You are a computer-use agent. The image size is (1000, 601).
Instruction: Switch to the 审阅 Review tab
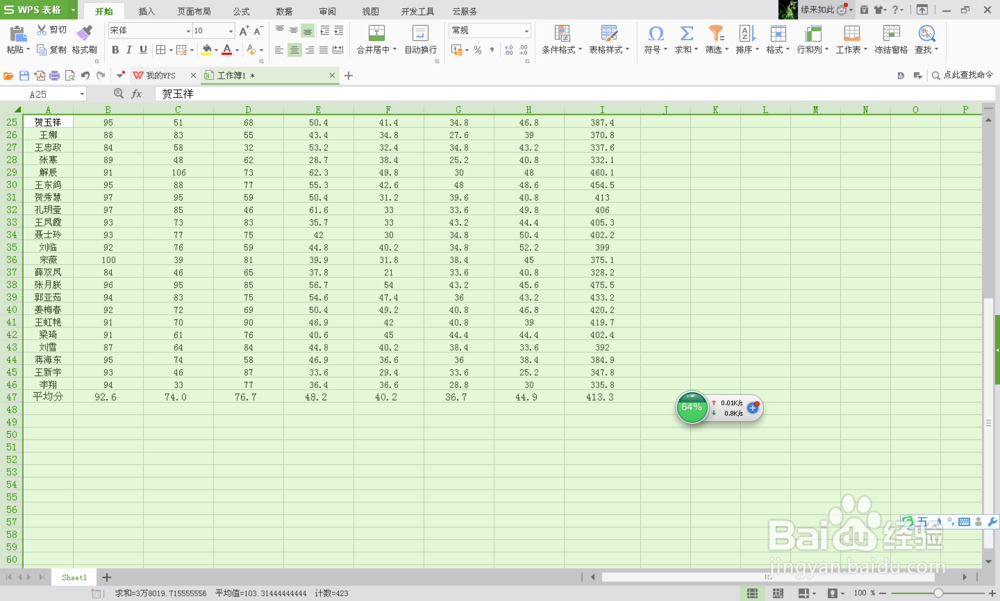(x=327, y=11)
